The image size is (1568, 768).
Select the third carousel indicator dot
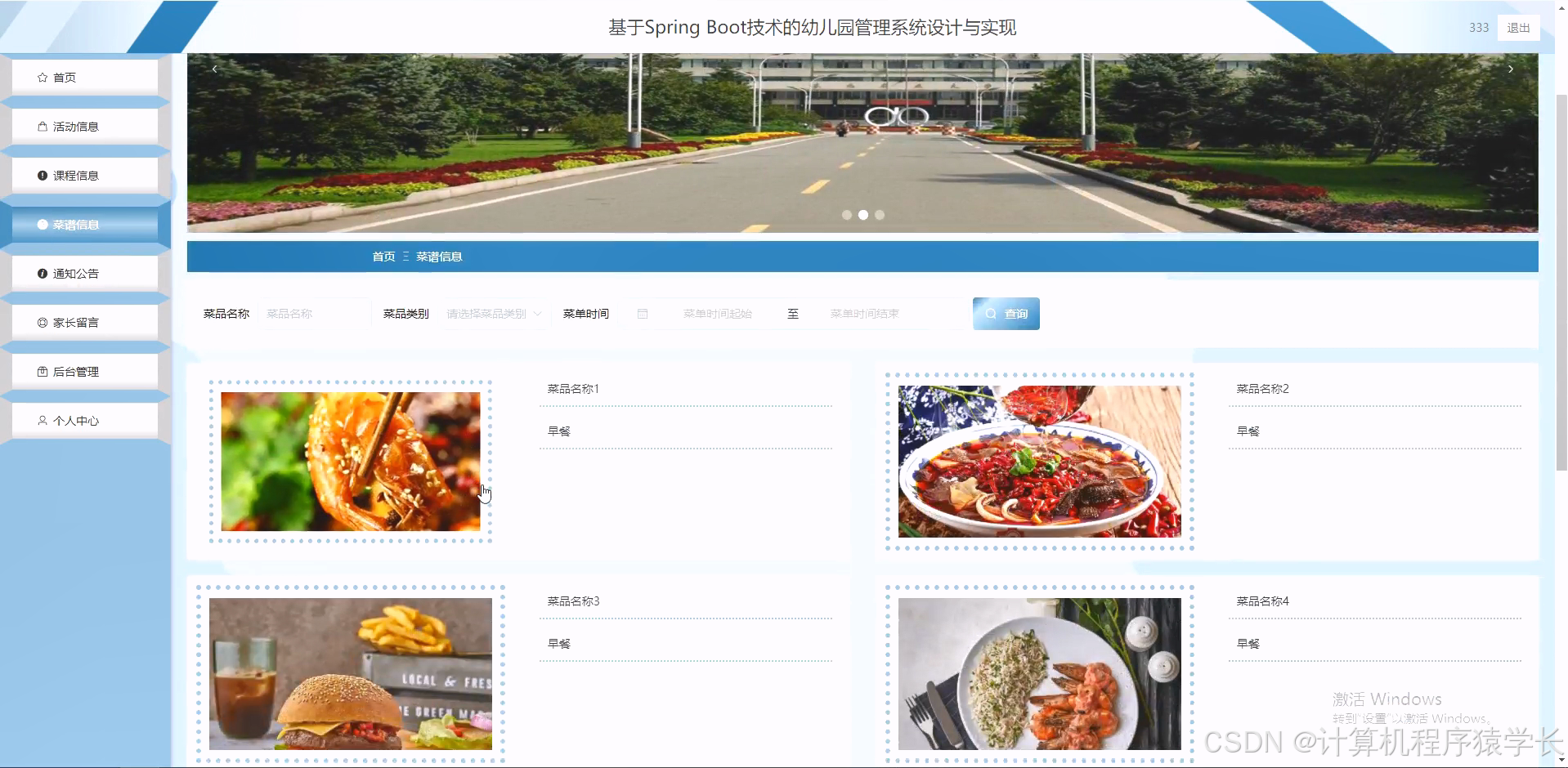[880, 215]
